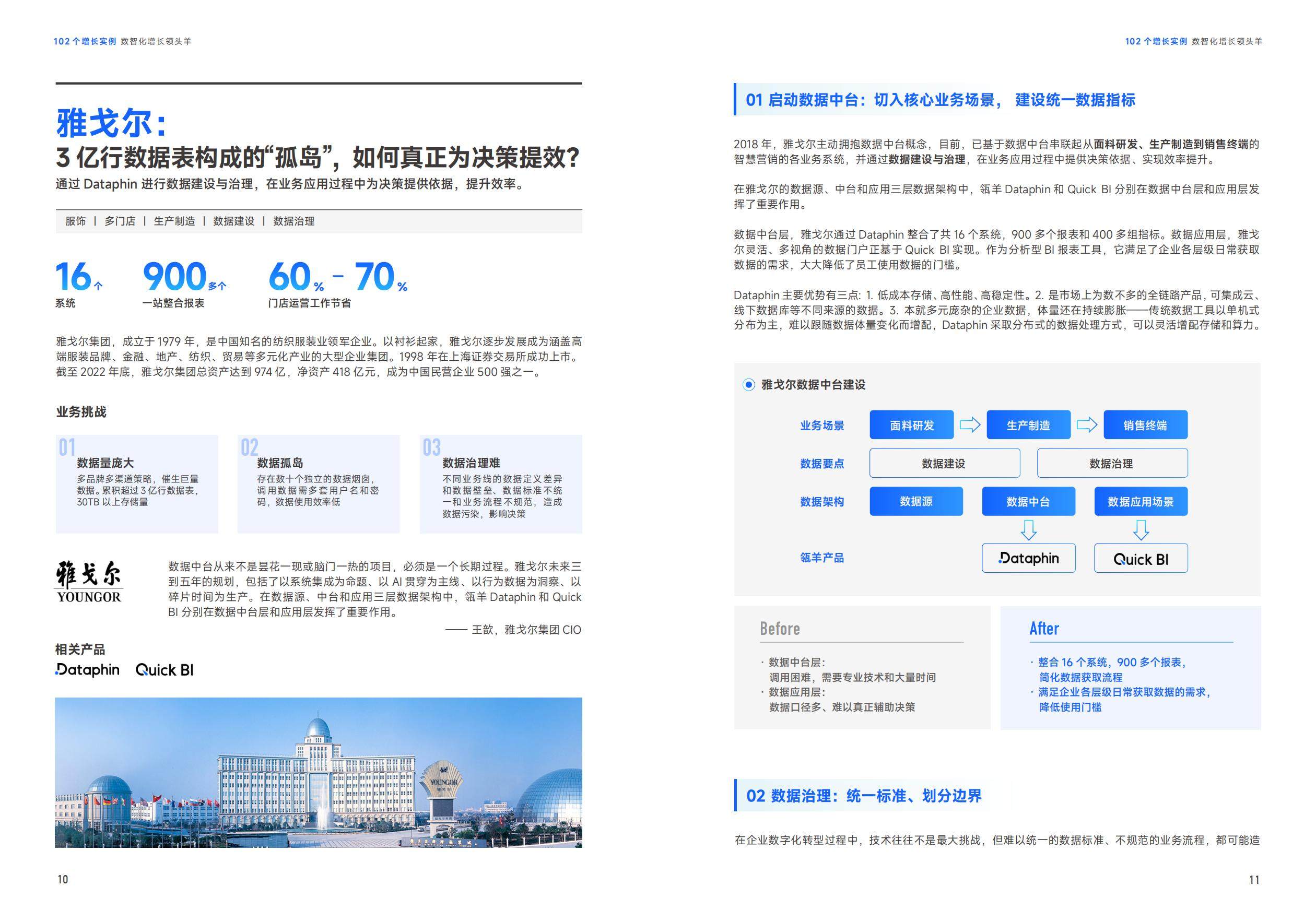Click the Dataphin product box in diagram

point(1028,558)
